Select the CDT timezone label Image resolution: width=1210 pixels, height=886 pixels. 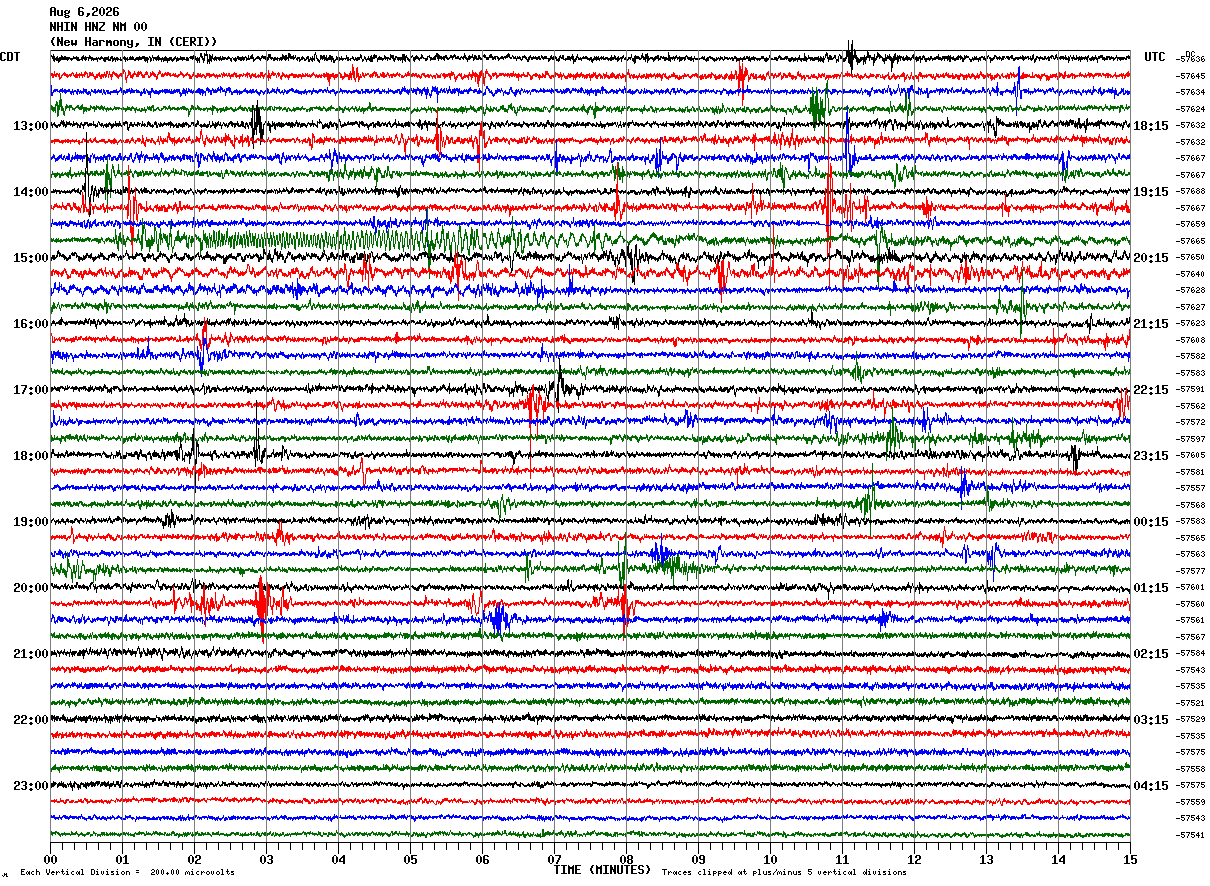[10, 57]
